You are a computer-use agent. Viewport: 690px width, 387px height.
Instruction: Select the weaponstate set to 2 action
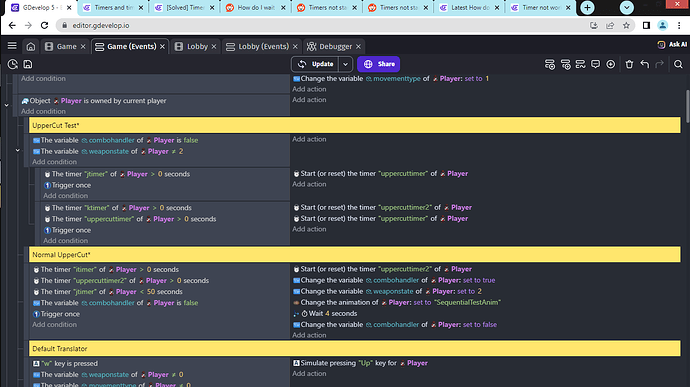387,291
